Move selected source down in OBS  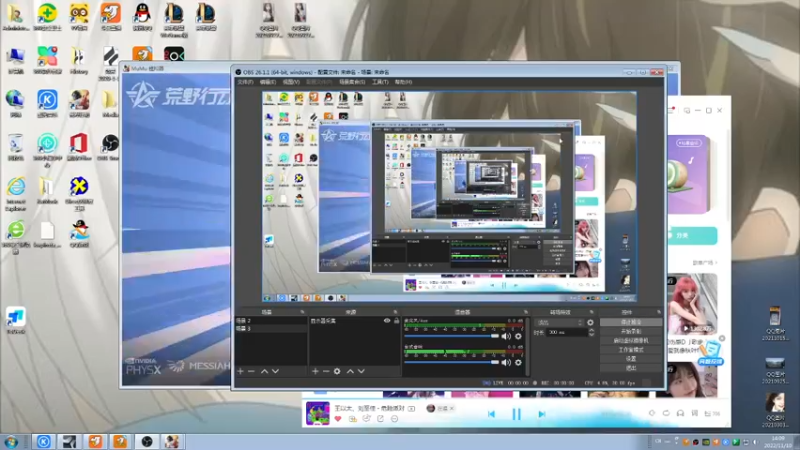(x=361, y=371)
